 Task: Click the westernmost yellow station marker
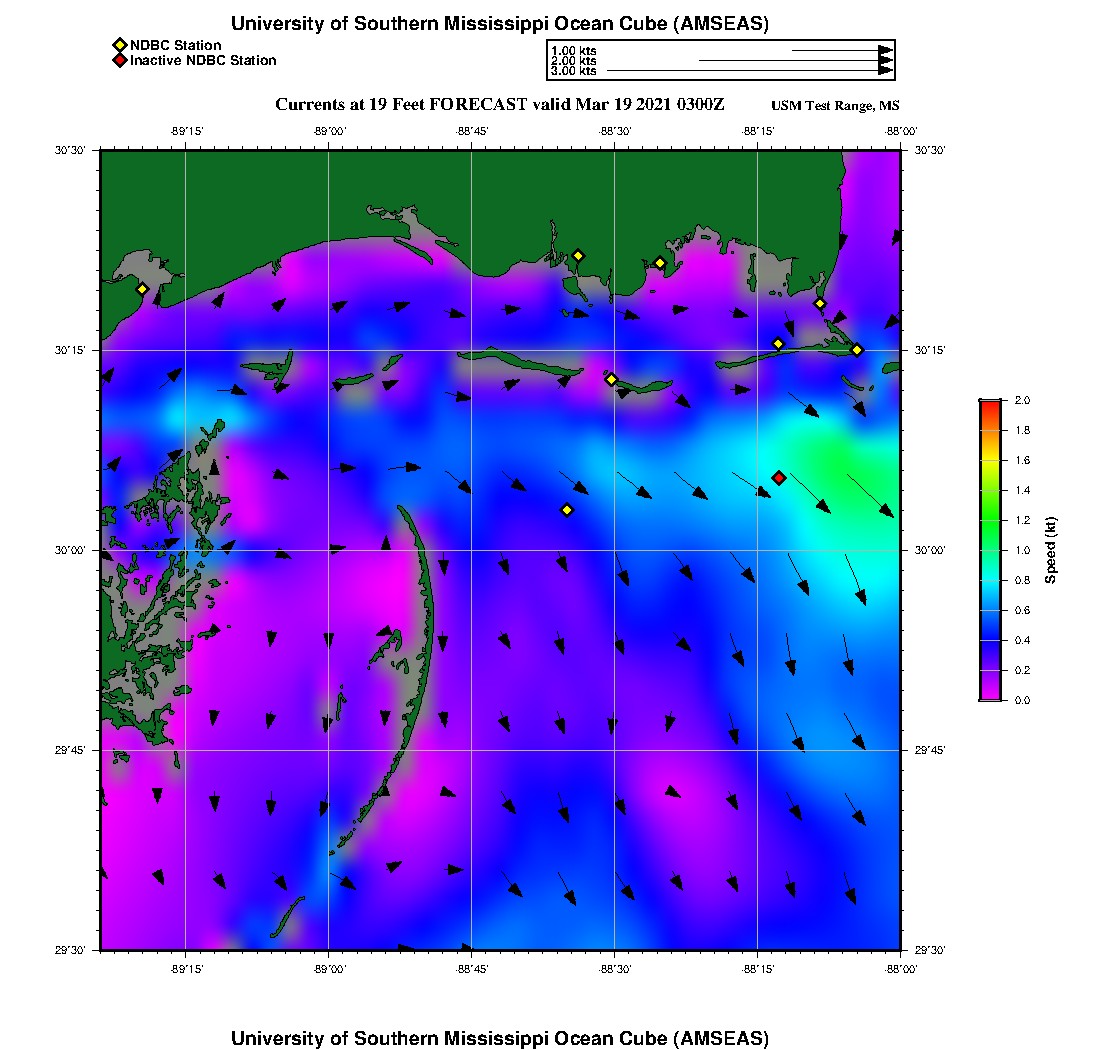pos(142,289)
